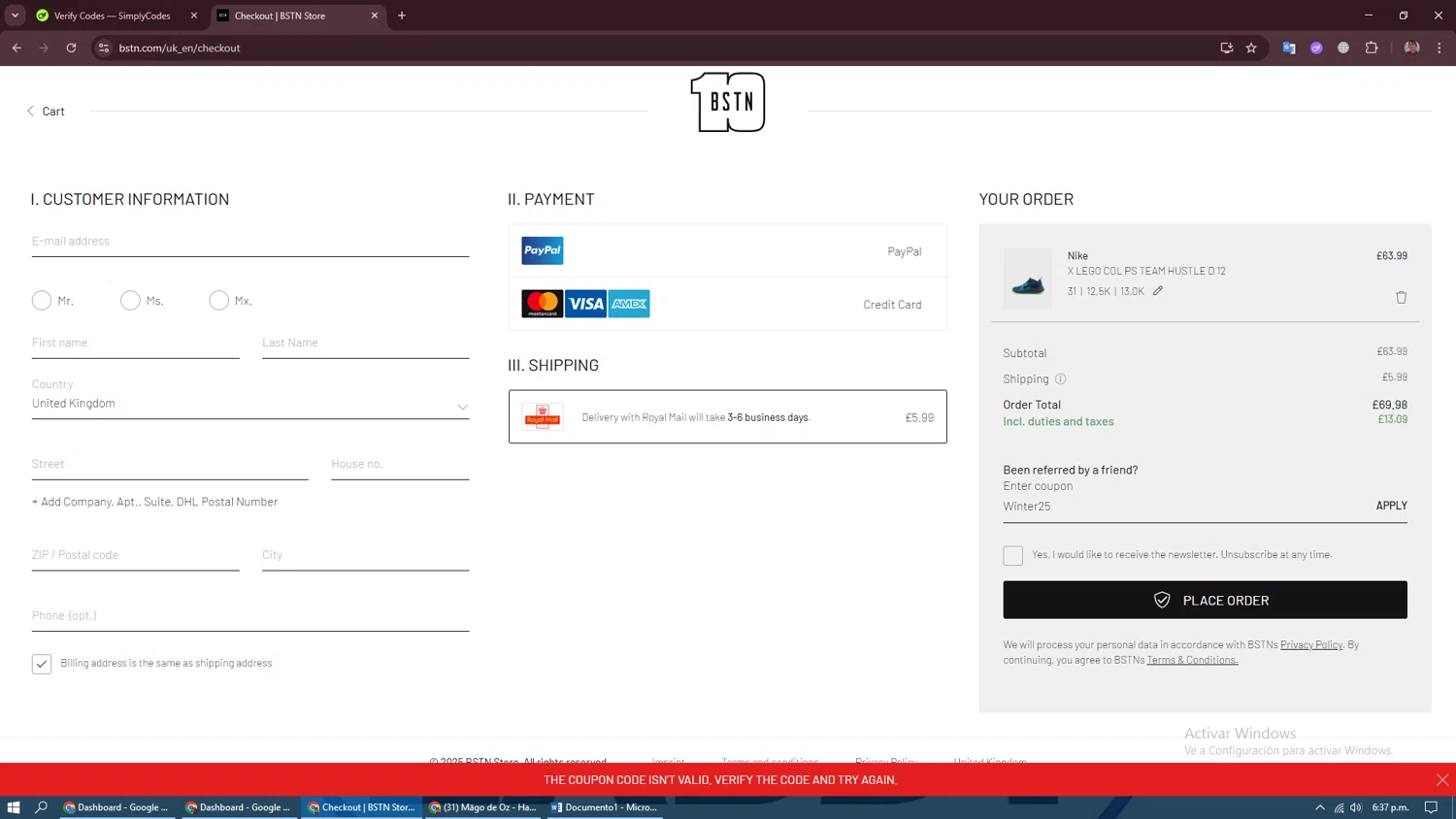1456x819 pixels.
Task: Open a new browser tab
Action: 402,16
